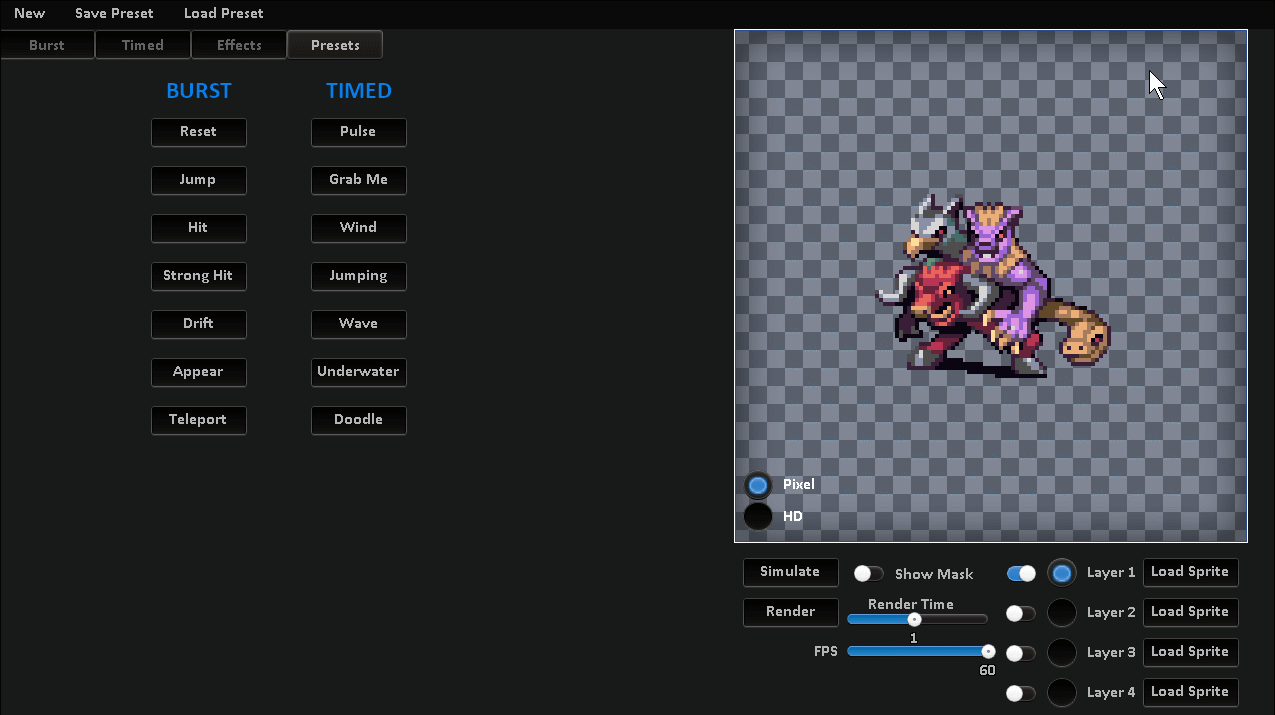Load Sprite for Layer 2
The image size is (1275, 715).
(x=1190, y=612)
